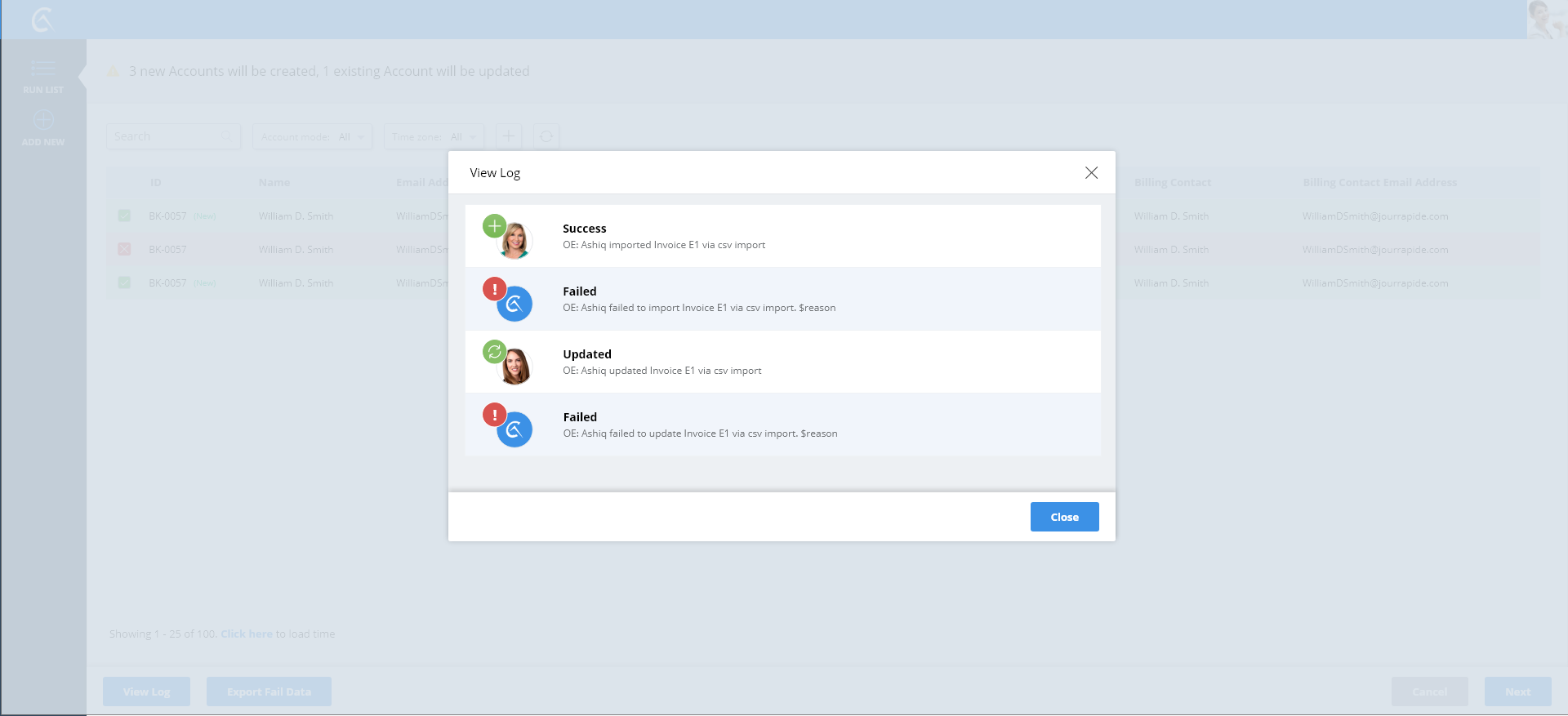Toggle the checkbox of third BK-0057 row
The image size is (1568, 716).
124,283
